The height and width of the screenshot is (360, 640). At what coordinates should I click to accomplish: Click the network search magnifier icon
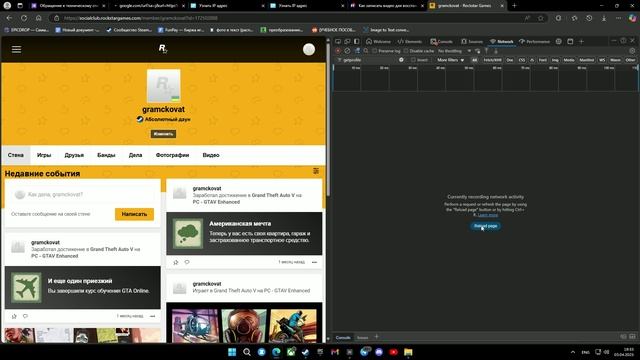click(x=366, y=51)
